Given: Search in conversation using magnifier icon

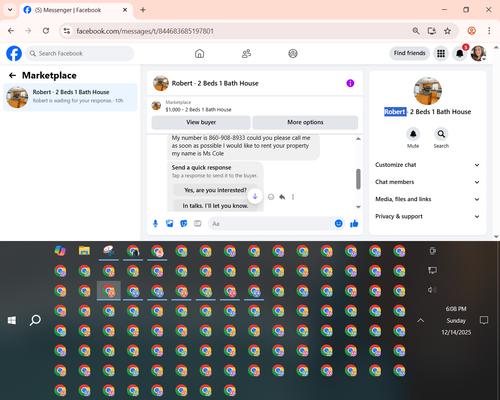Looking at the screenshot, I should click(441, 134).
